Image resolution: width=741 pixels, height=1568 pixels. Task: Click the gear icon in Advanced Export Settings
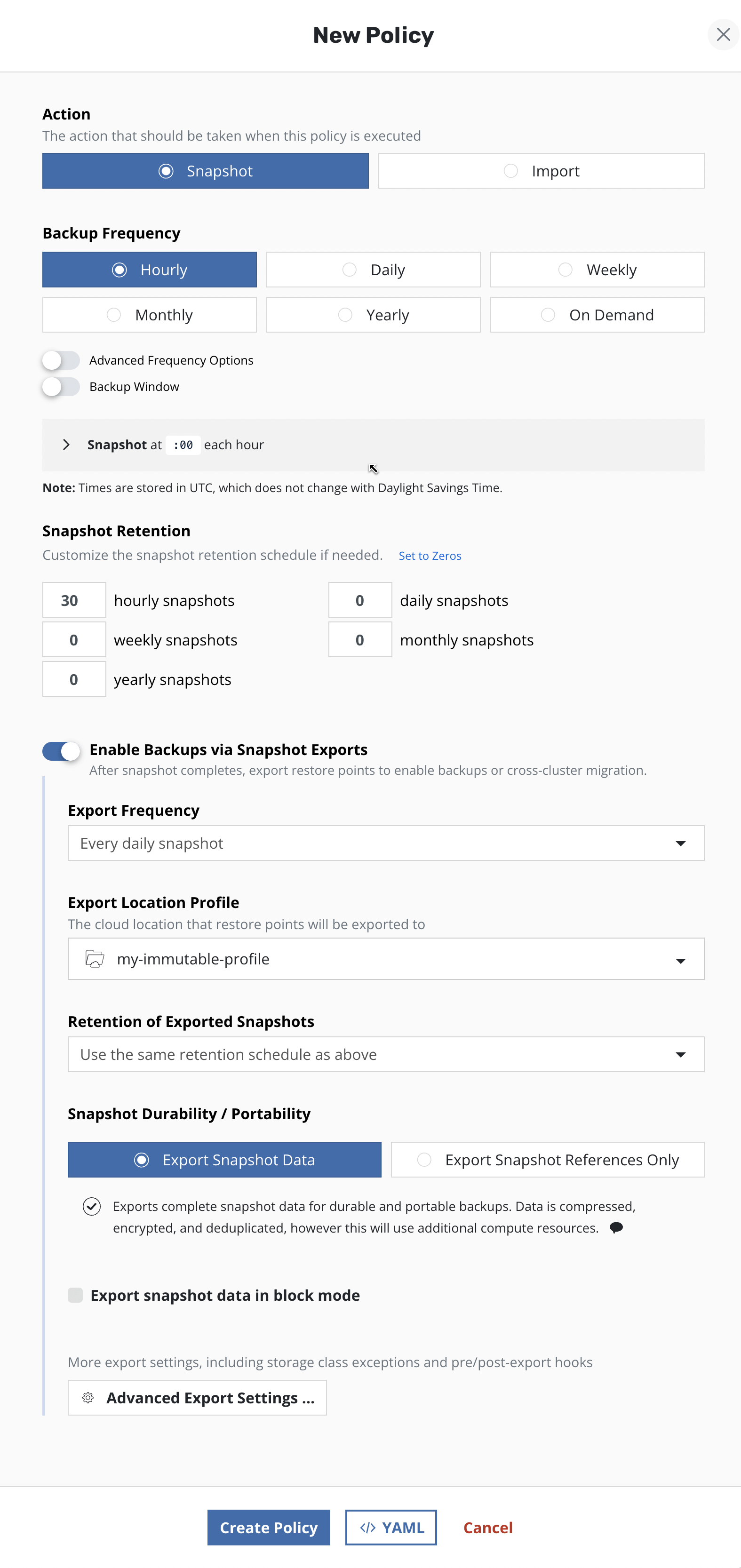click(x=88, y=1398)
